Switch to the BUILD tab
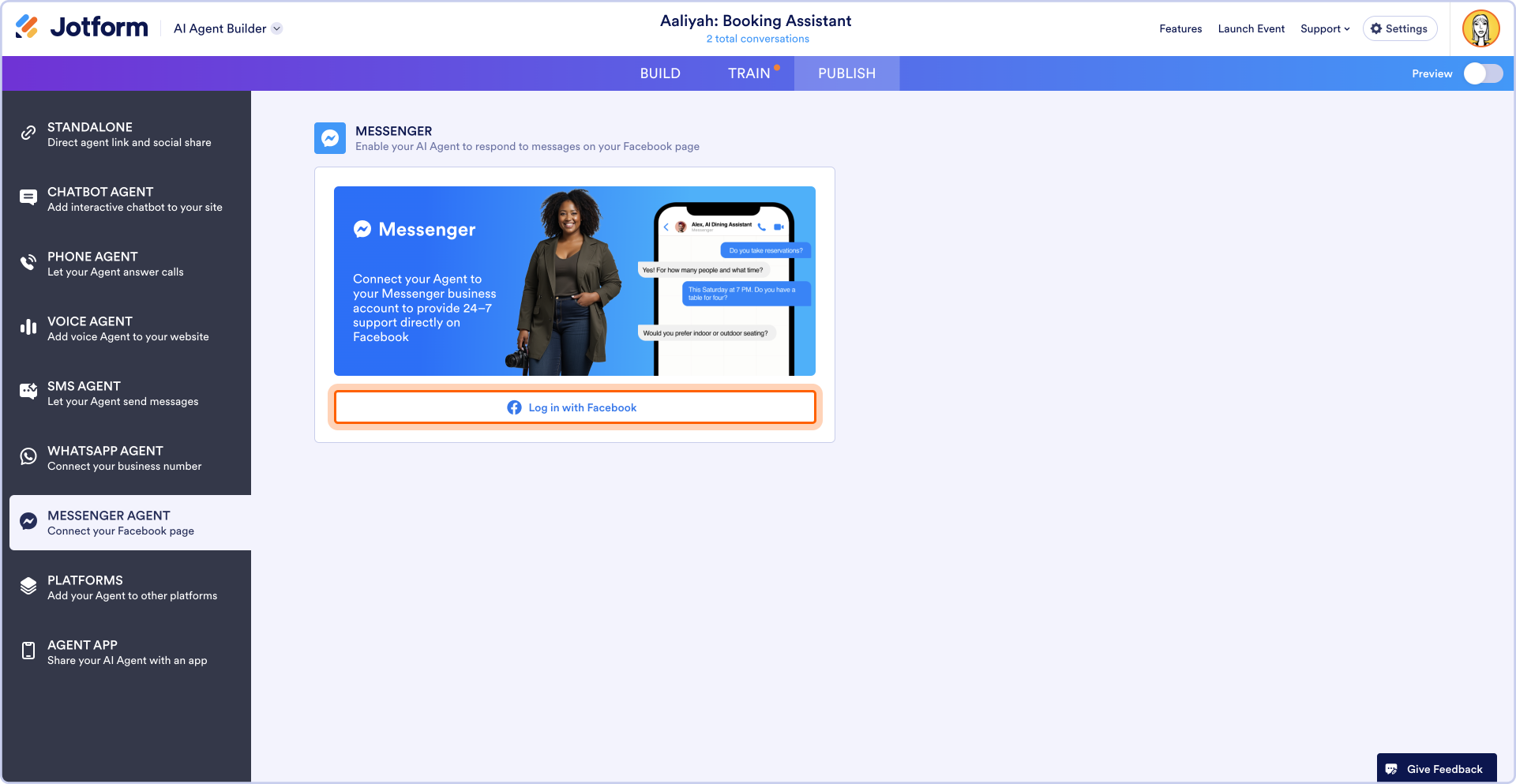 click(x=660, y=73)
